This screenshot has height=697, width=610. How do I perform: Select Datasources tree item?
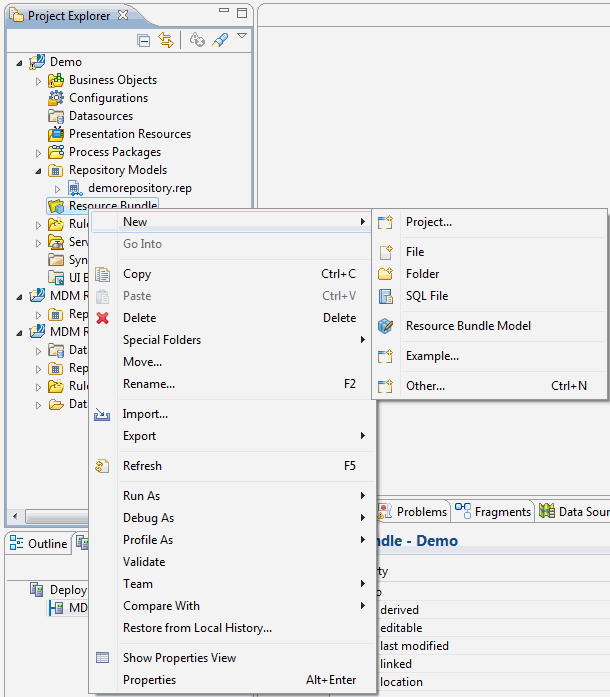101,116
